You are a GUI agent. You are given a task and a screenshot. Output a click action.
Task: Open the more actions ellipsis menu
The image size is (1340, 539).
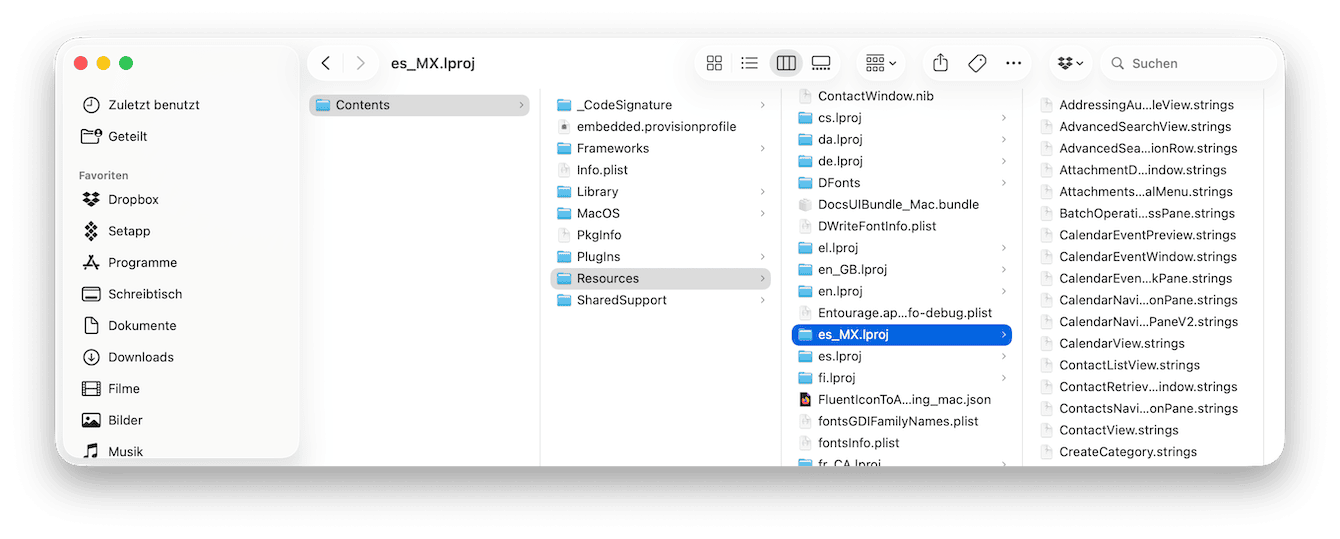coord(1013,63)
